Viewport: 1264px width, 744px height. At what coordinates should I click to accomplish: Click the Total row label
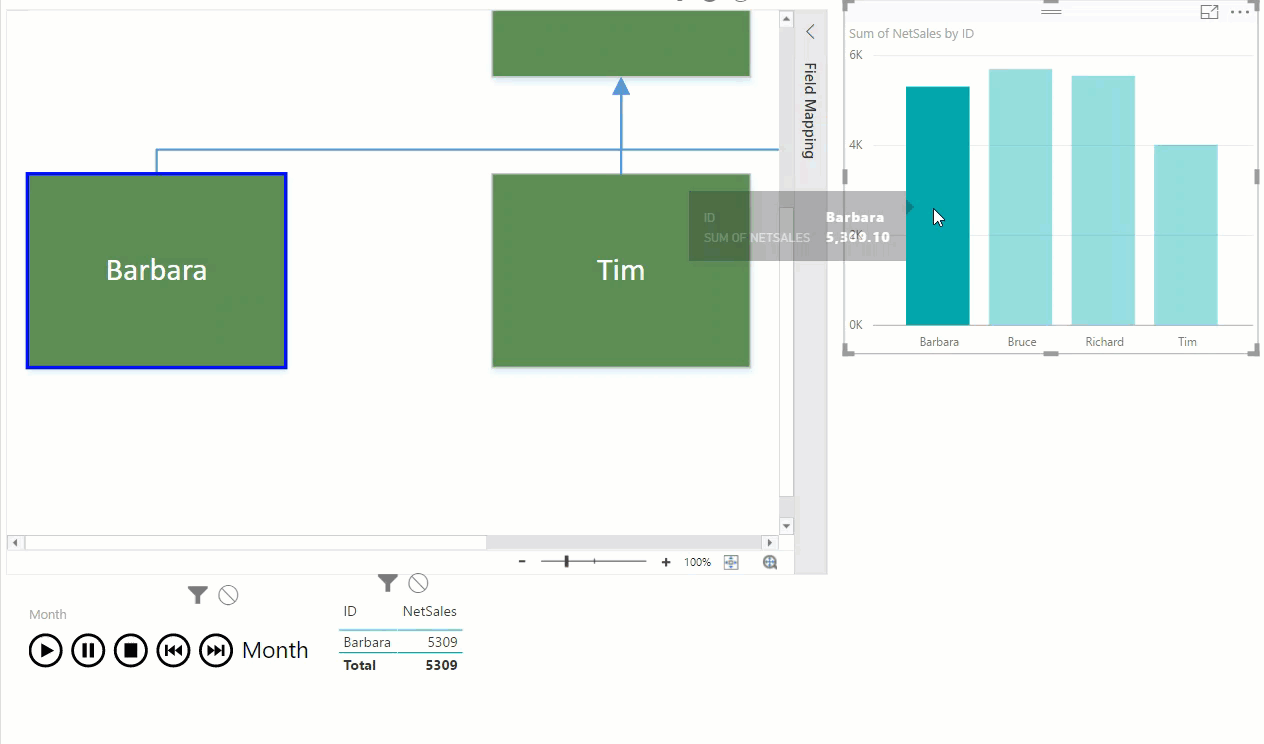360,665
